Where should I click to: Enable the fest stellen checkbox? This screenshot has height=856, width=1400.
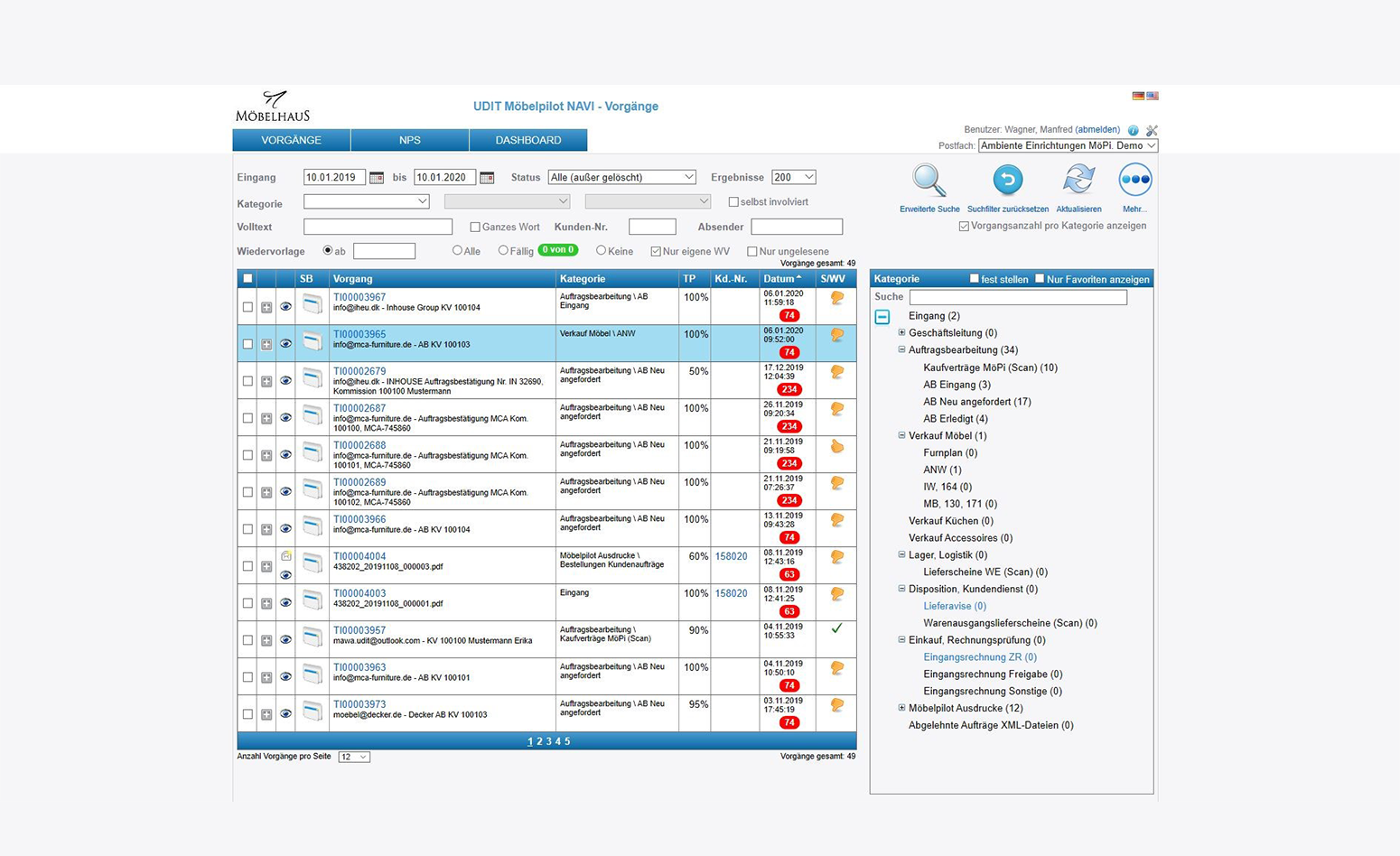[x=974, y=278]
